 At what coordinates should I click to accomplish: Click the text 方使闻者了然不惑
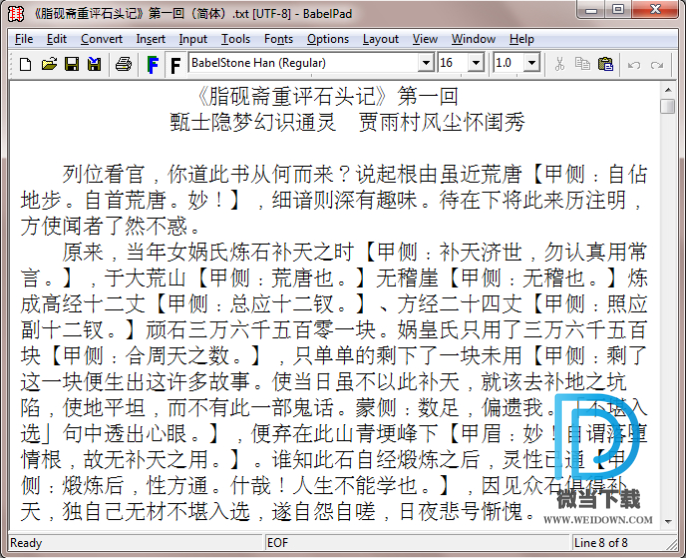coord(104,226)
